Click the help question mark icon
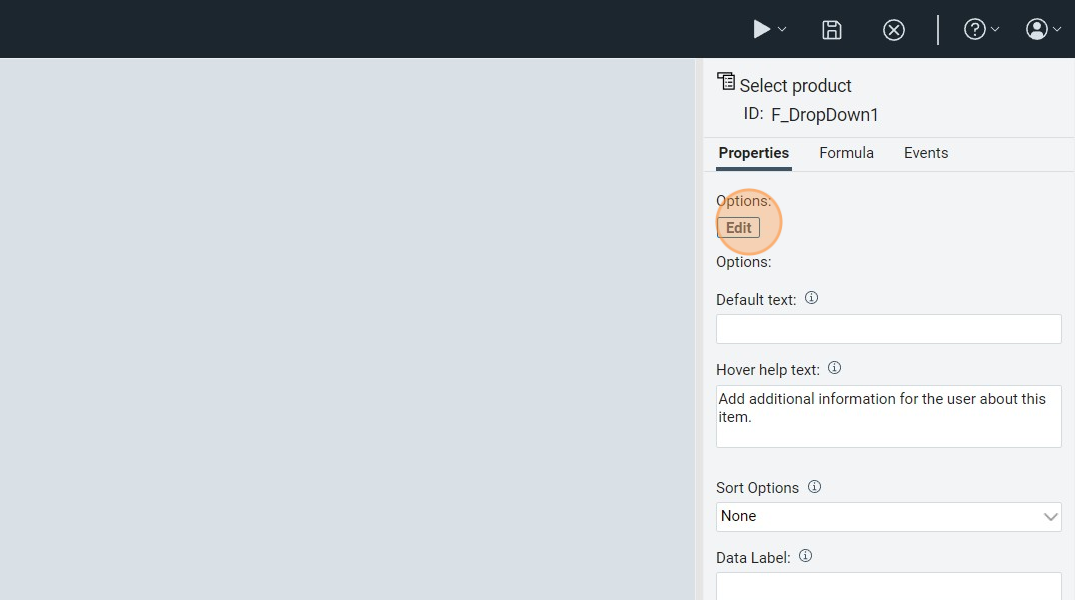1075x600 pixels. click(x=974, y=30)
